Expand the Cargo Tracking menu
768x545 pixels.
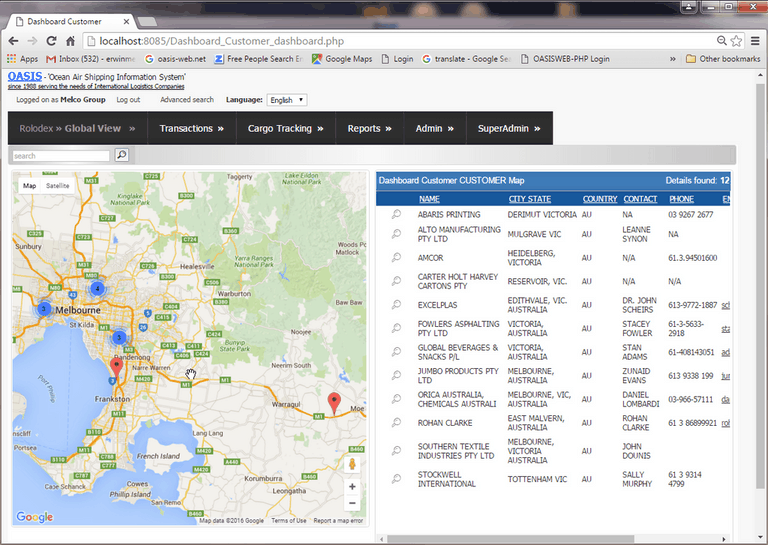pyautogui.click(x=286, y=128)
